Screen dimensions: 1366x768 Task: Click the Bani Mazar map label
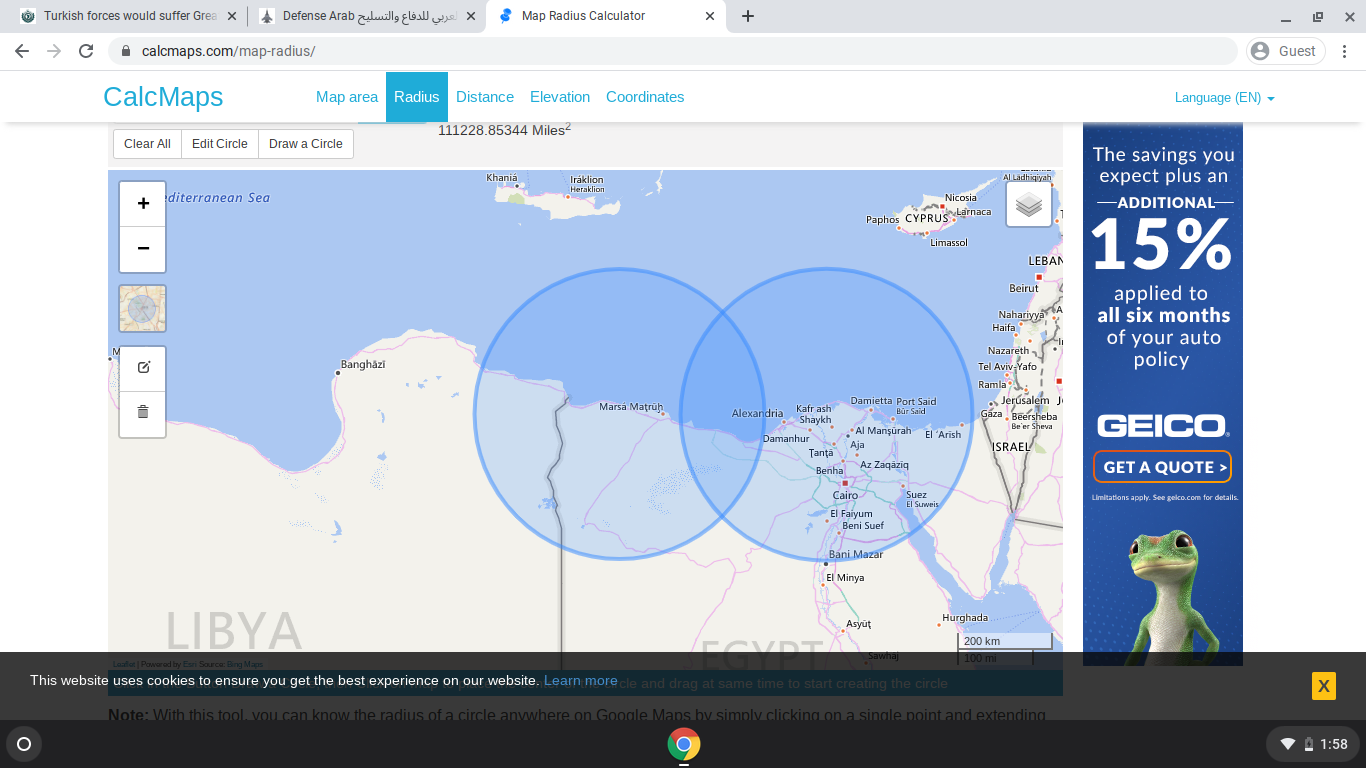(x=856, y=554)
